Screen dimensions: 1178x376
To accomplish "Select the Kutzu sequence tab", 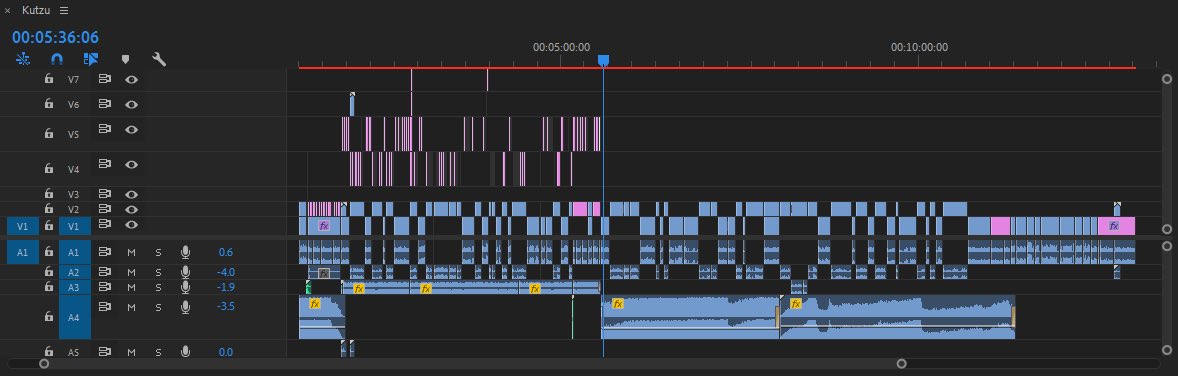I will pyautogui.click(x=35, y=11).
